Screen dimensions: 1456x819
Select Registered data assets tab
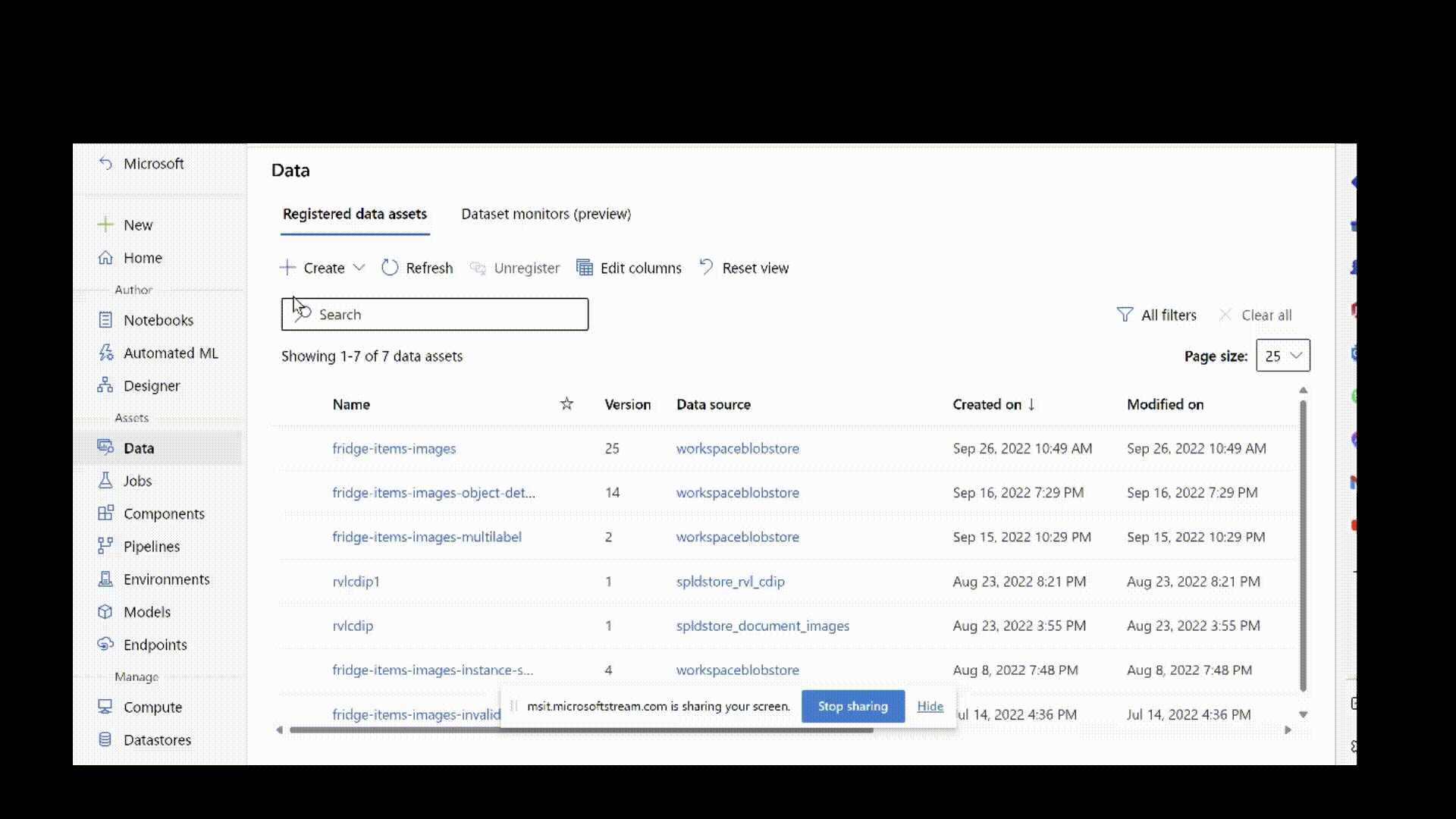(x=354, y=213)
